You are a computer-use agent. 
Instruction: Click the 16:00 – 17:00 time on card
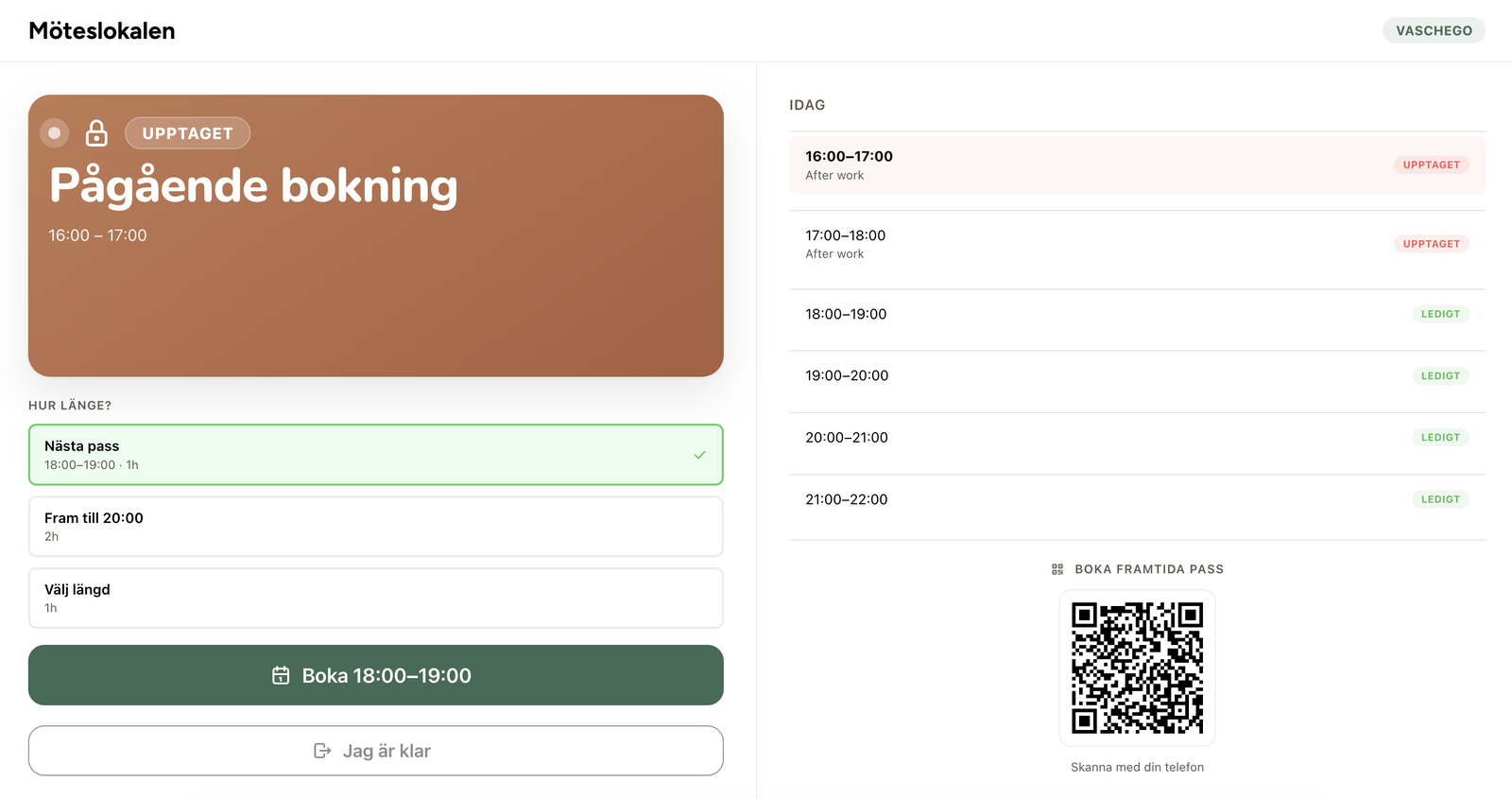tap(97, 235)
